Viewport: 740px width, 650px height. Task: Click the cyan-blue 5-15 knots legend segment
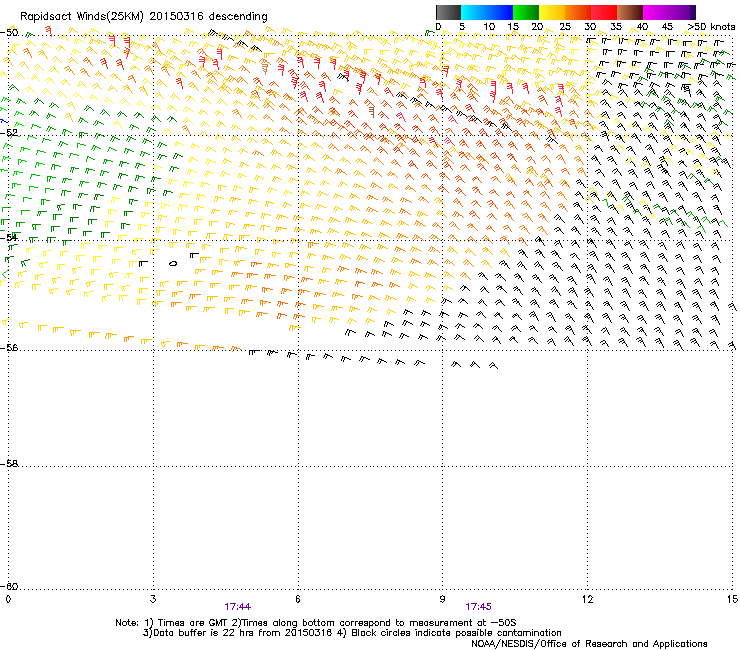487,12
